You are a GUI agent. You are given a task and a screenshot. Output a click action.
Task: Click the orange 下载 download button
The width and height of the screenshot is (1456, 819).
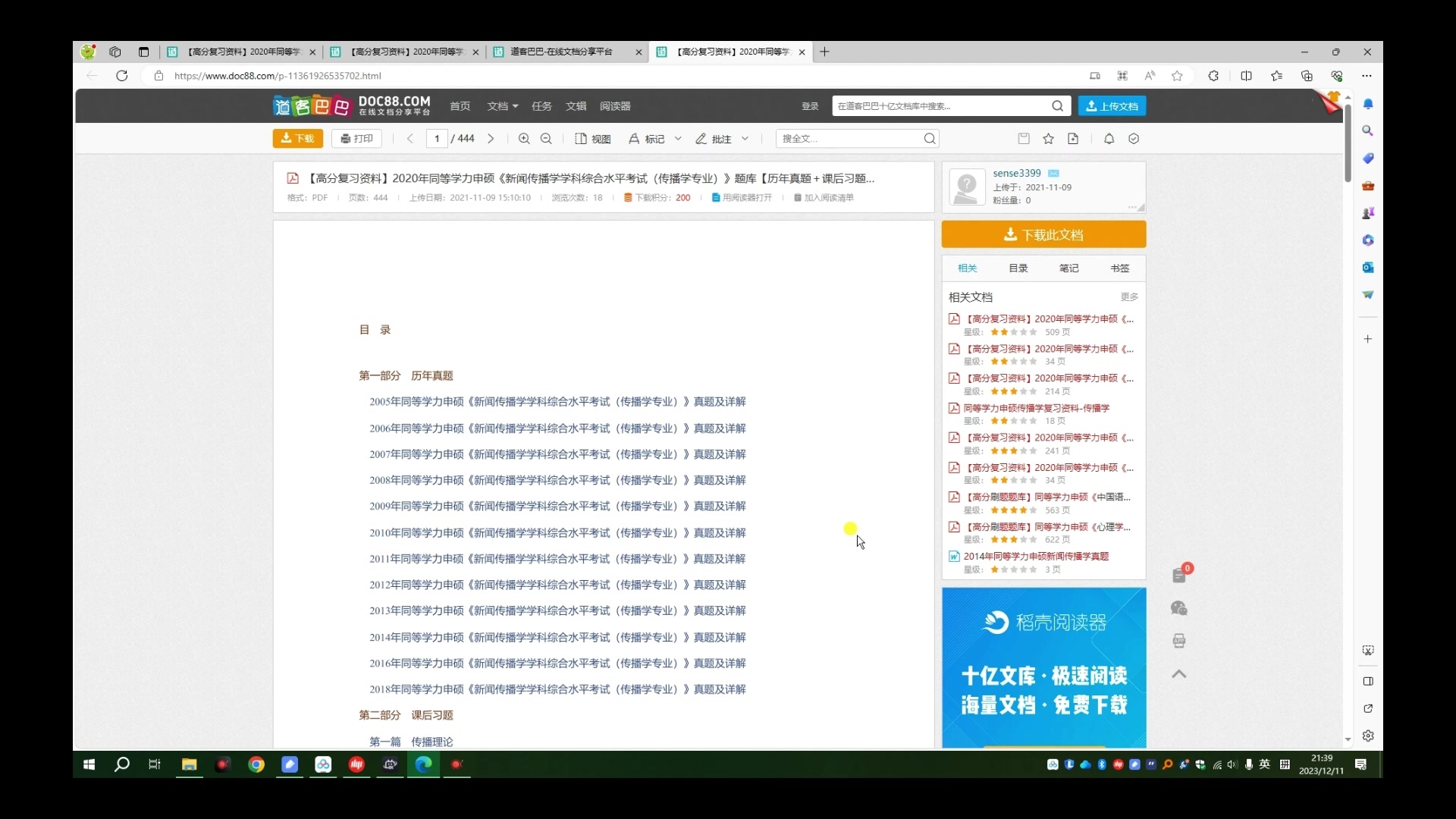(x=297, y=139)
